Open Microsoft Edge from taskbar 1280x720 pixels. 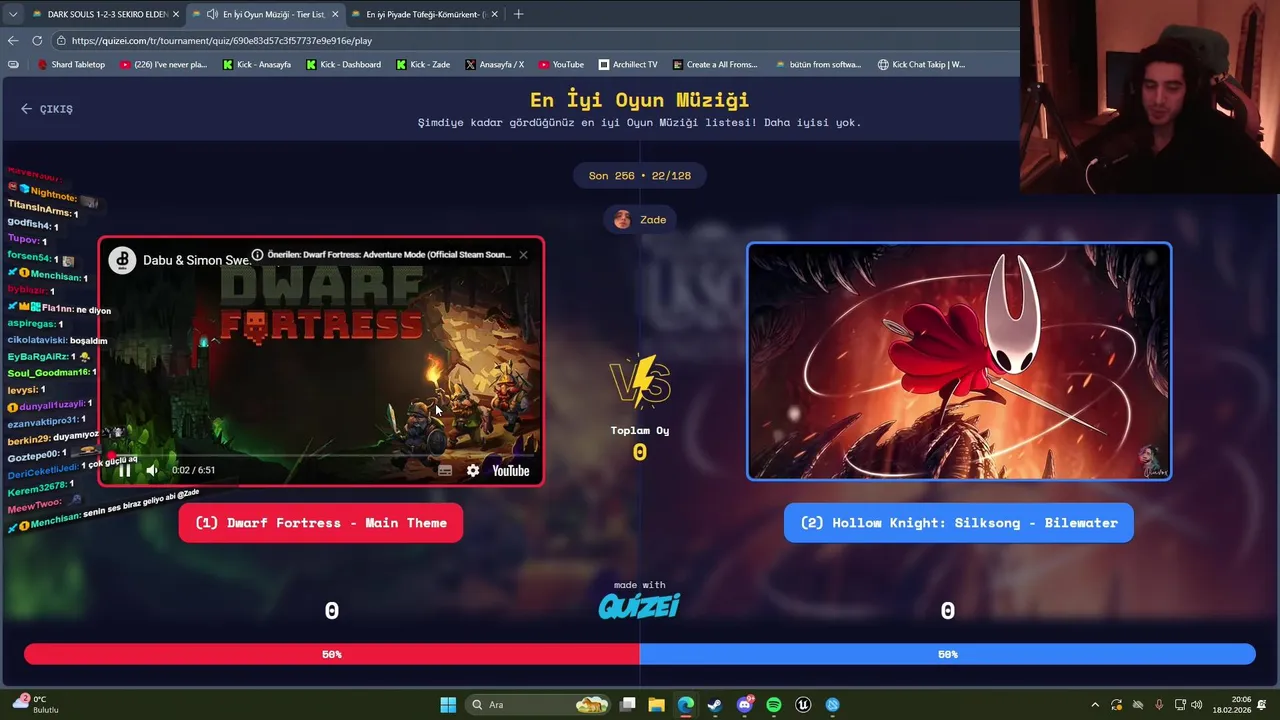(x=685, y=705)
